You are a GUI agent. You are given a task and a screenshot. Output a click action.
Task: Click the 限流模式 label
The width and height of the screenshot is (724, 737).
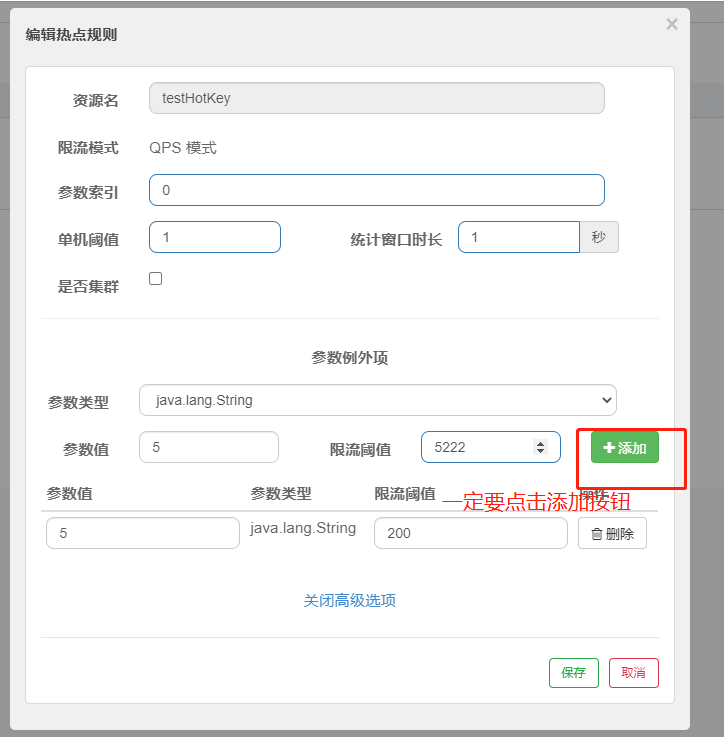click(x=88, y=148)
